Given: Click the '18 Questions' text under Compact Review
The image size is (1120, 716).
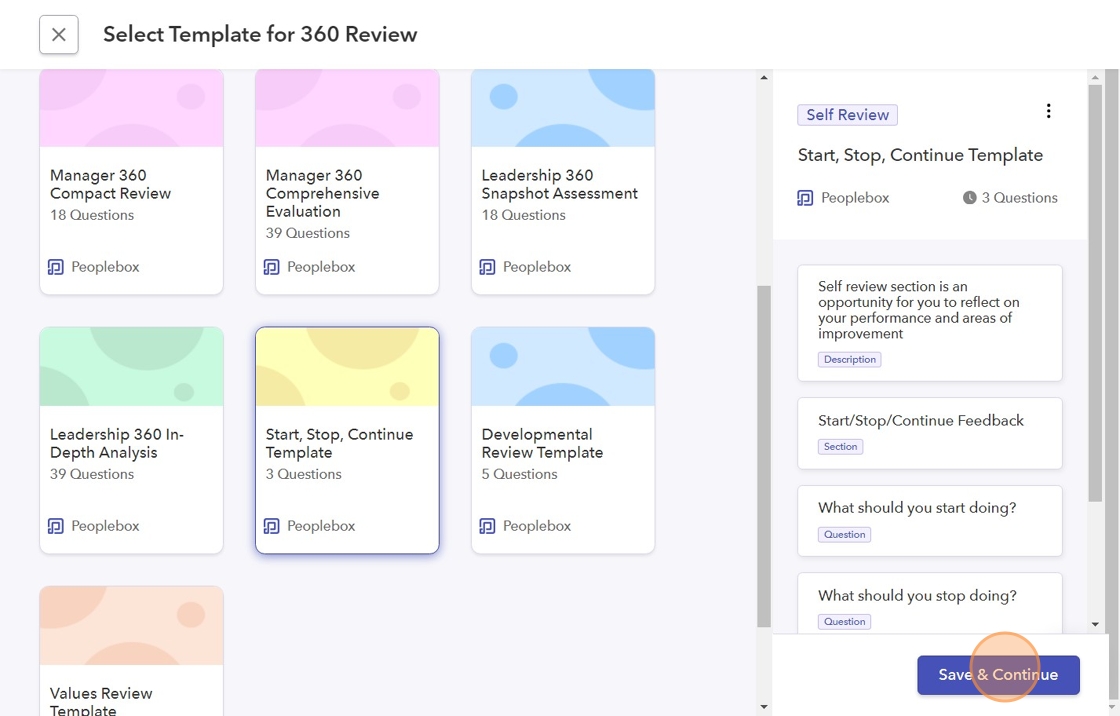Looking at the screenshot, I should (91, 215).
